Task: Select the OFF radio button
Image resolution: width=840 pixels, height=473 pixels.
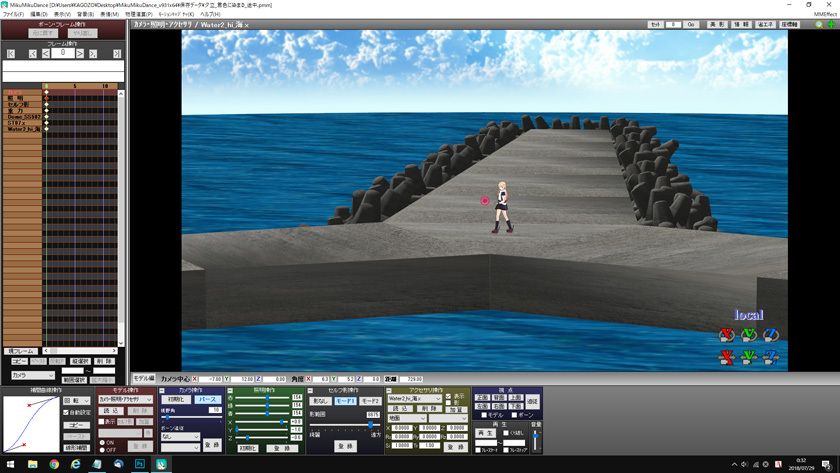Action: point(102,450)
